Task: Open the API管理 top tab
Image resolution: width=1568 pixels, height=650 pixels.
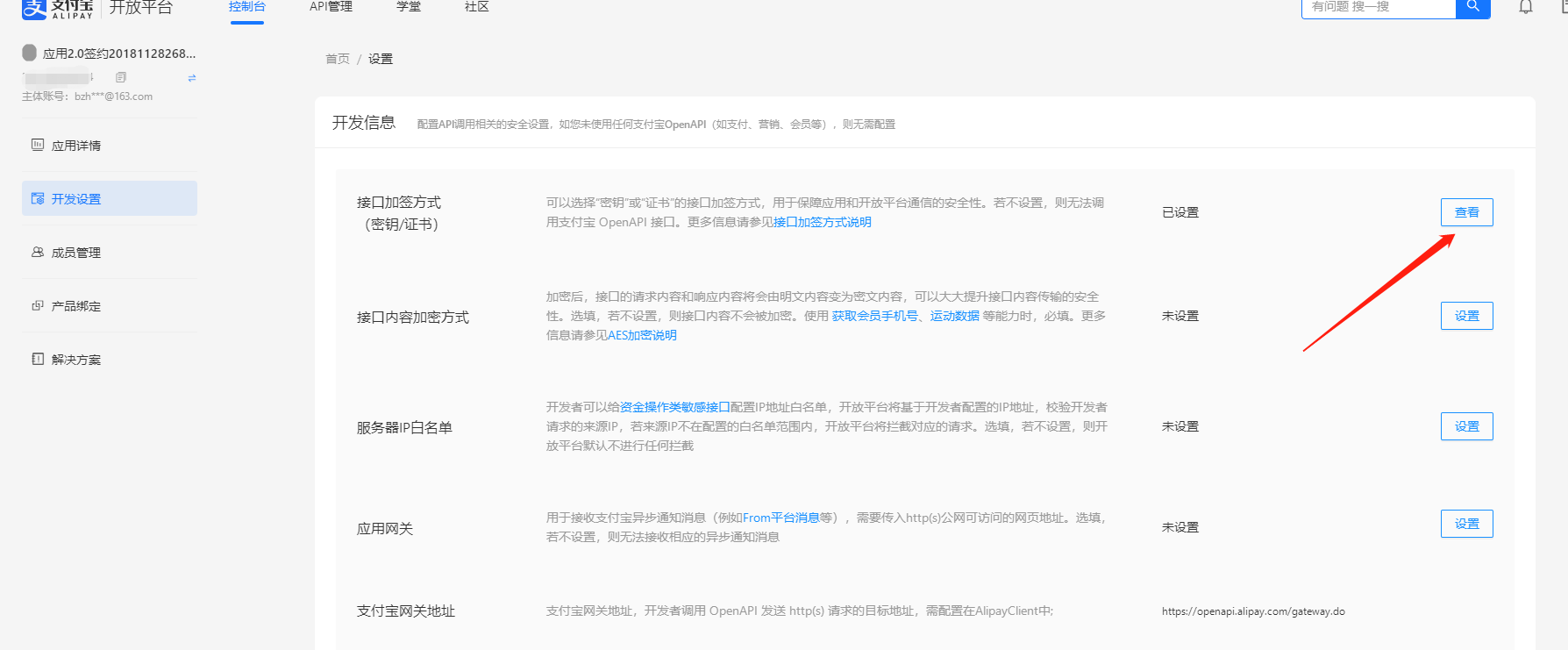Action: [x=331, y=7]
